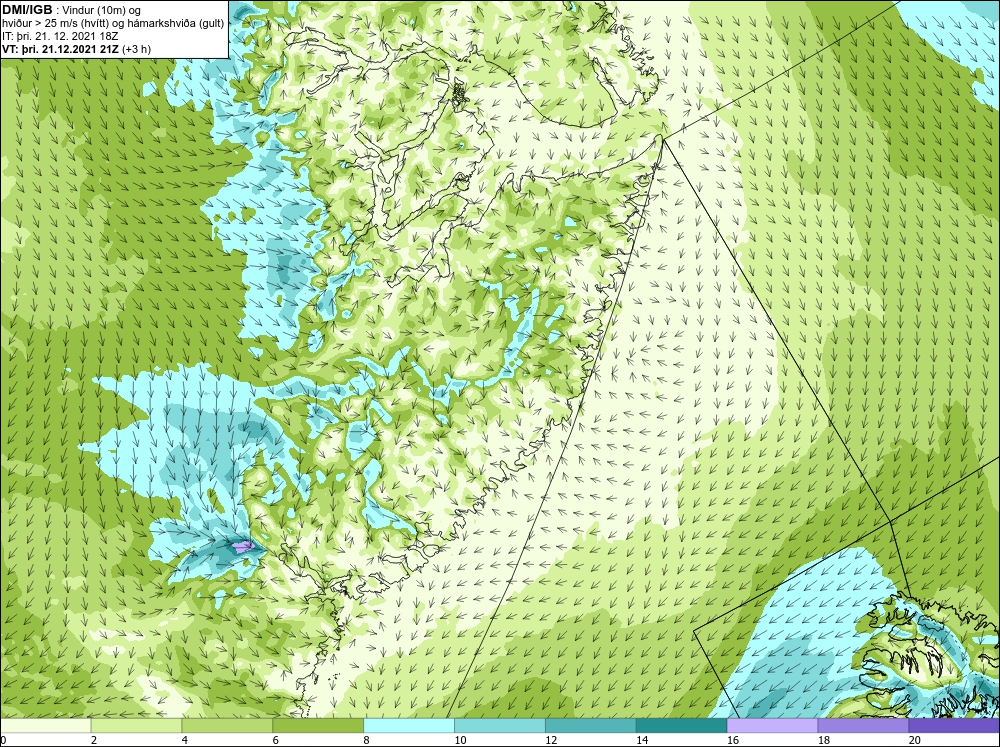Click the 2–4 m/s light green legend swatch

pos(136,726)
